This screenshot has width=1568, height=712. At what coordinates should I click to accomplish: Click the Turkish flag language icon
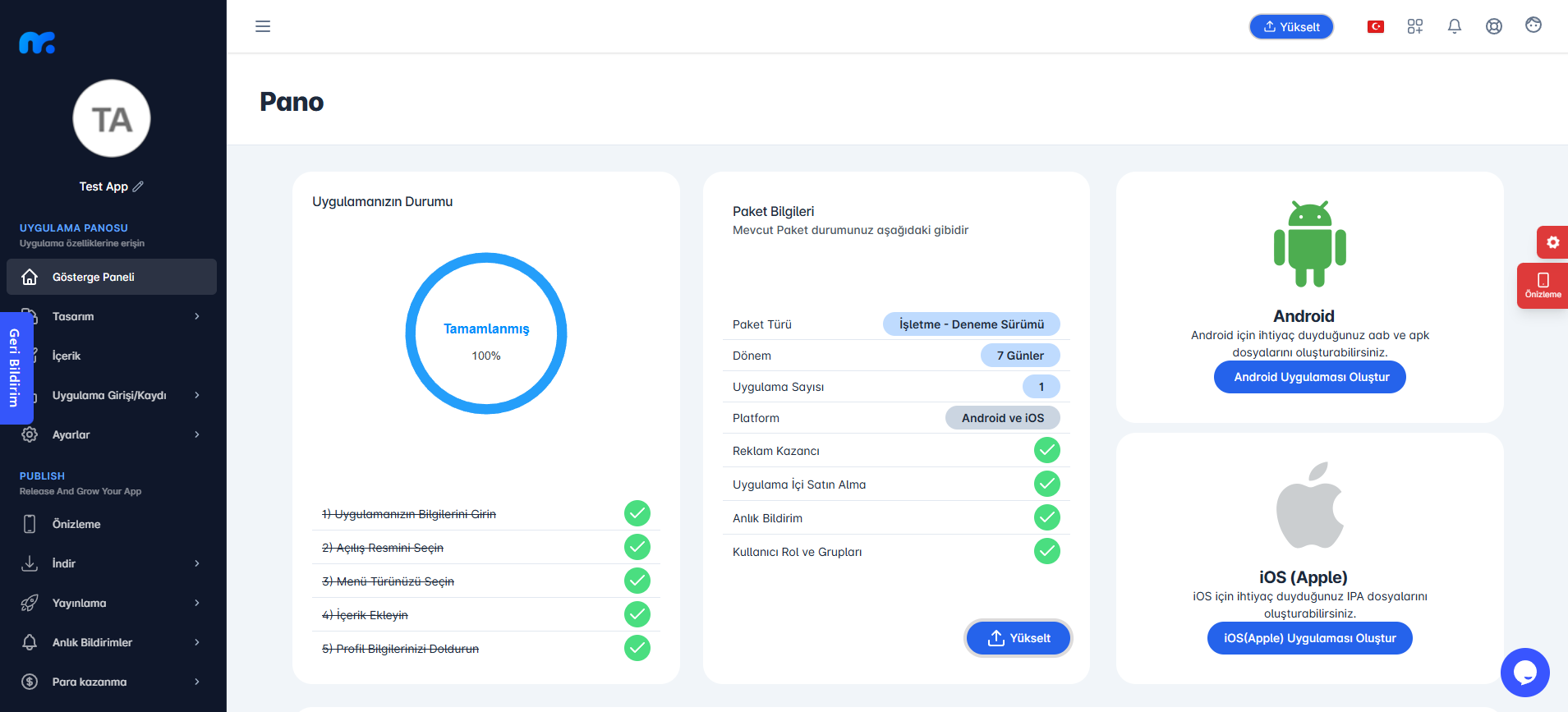[x=1376, y=26]
